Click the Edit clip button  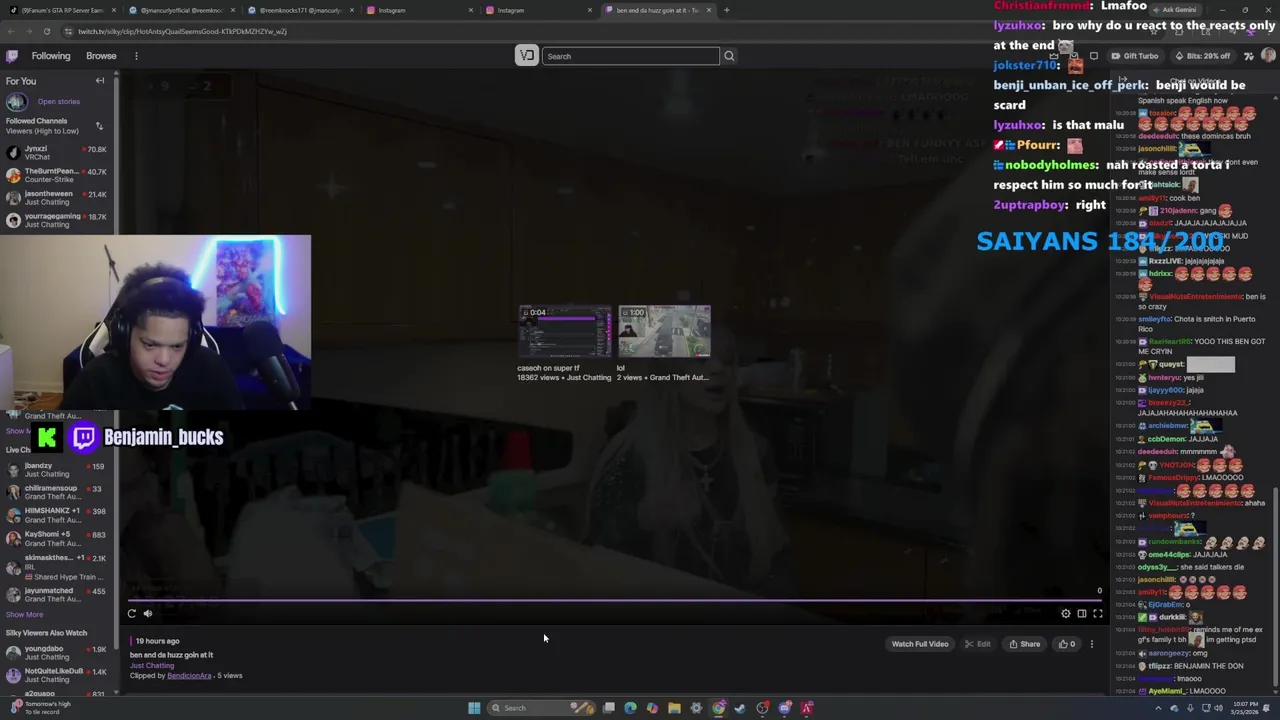tap(978, 644)
